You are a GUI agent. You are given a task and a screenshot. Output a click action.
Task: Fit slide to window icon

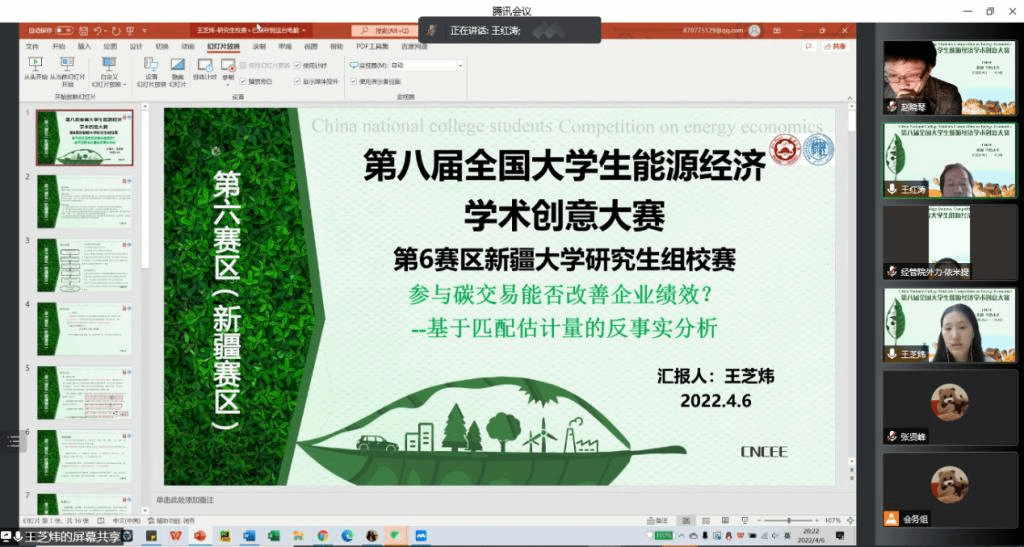click(x=850, y=520)
